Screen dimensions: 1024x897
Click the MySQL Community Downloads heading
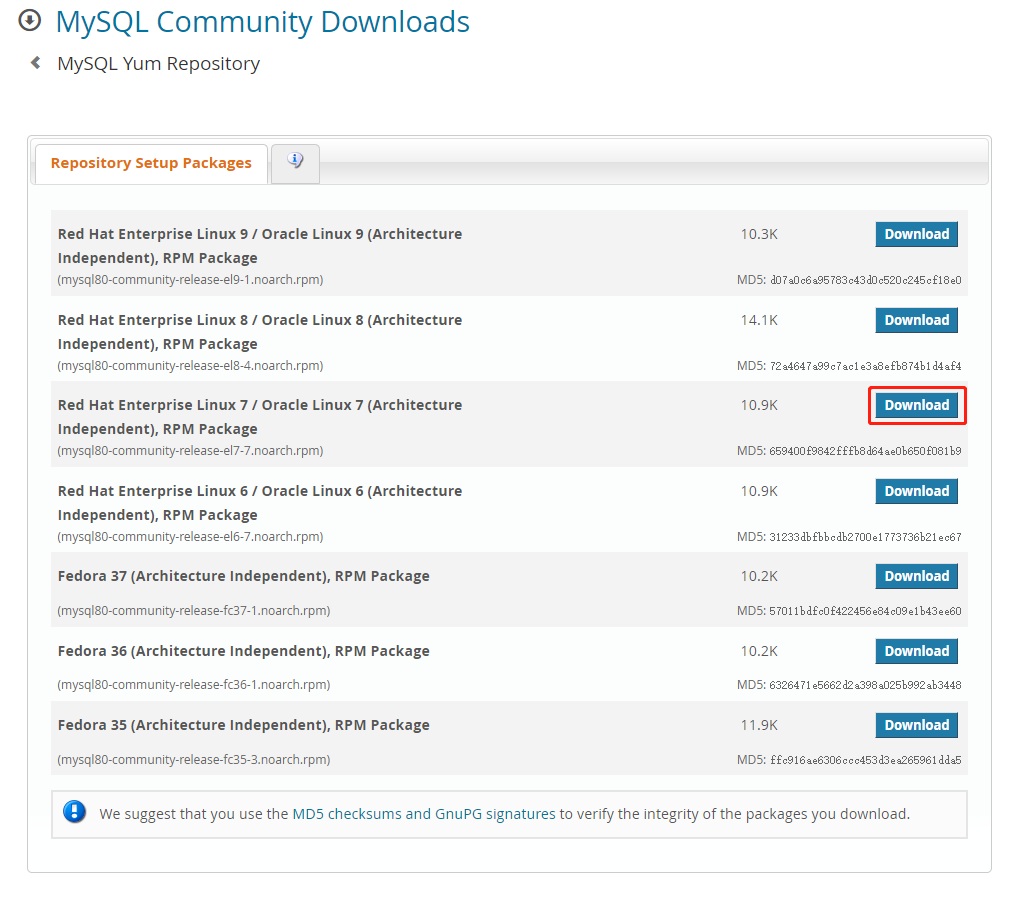pos(262,22)
